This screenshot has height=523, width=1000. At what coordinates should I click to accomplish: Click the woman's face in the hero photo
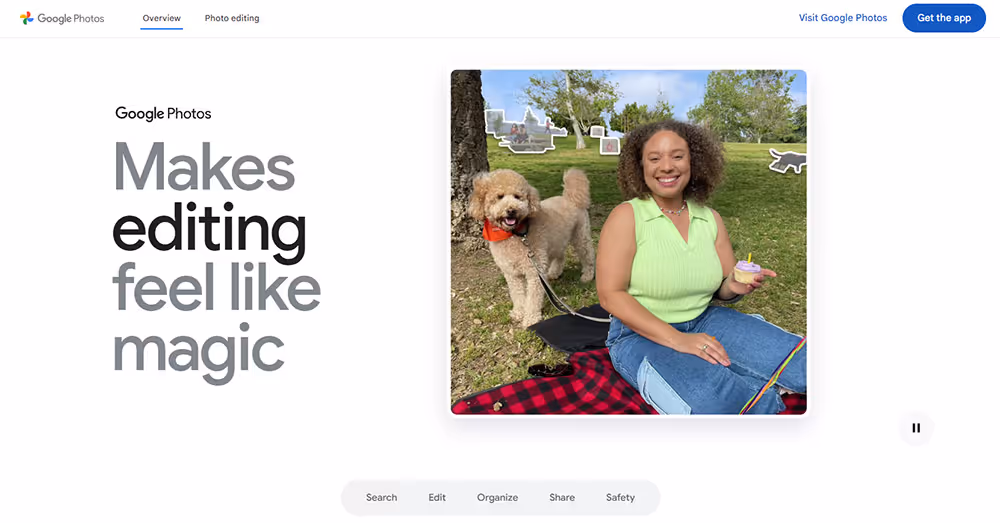point(667,165)
